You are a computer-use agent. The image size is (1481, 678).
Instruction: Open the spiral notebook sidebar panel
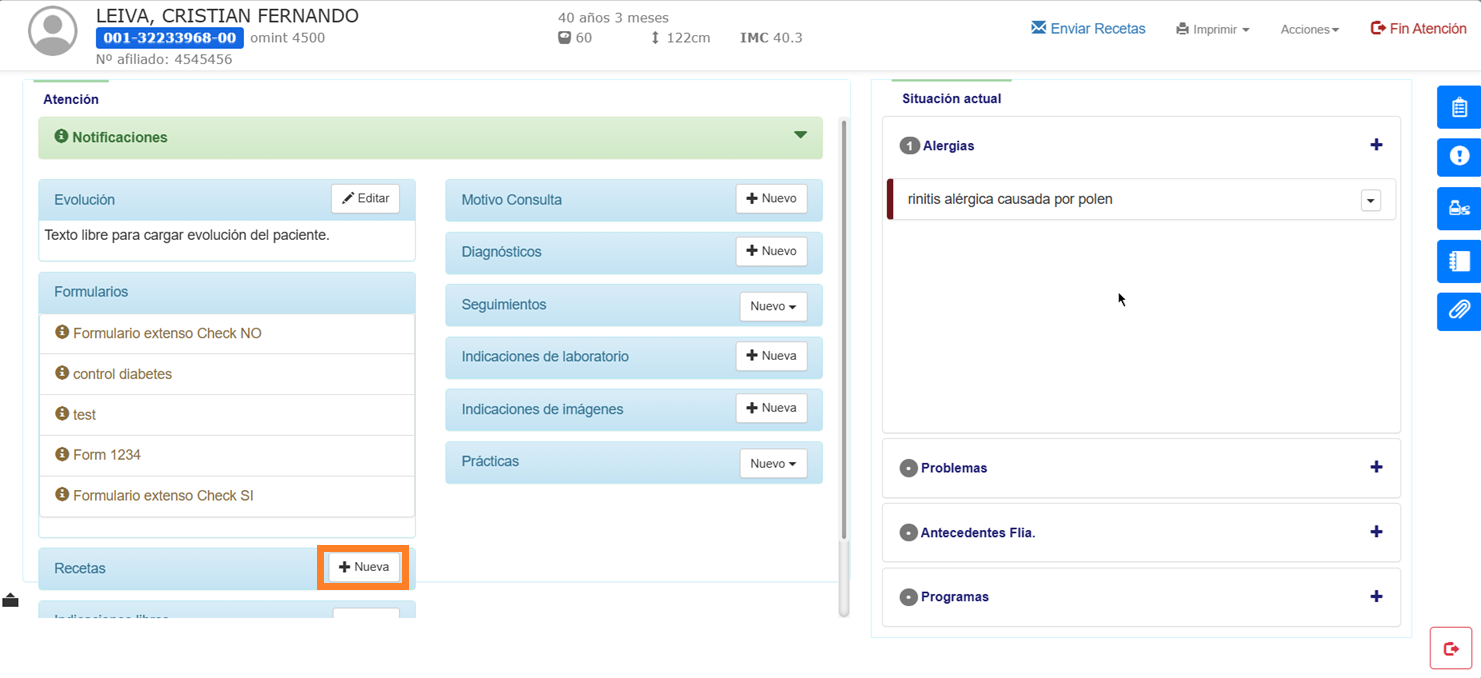1459,261
